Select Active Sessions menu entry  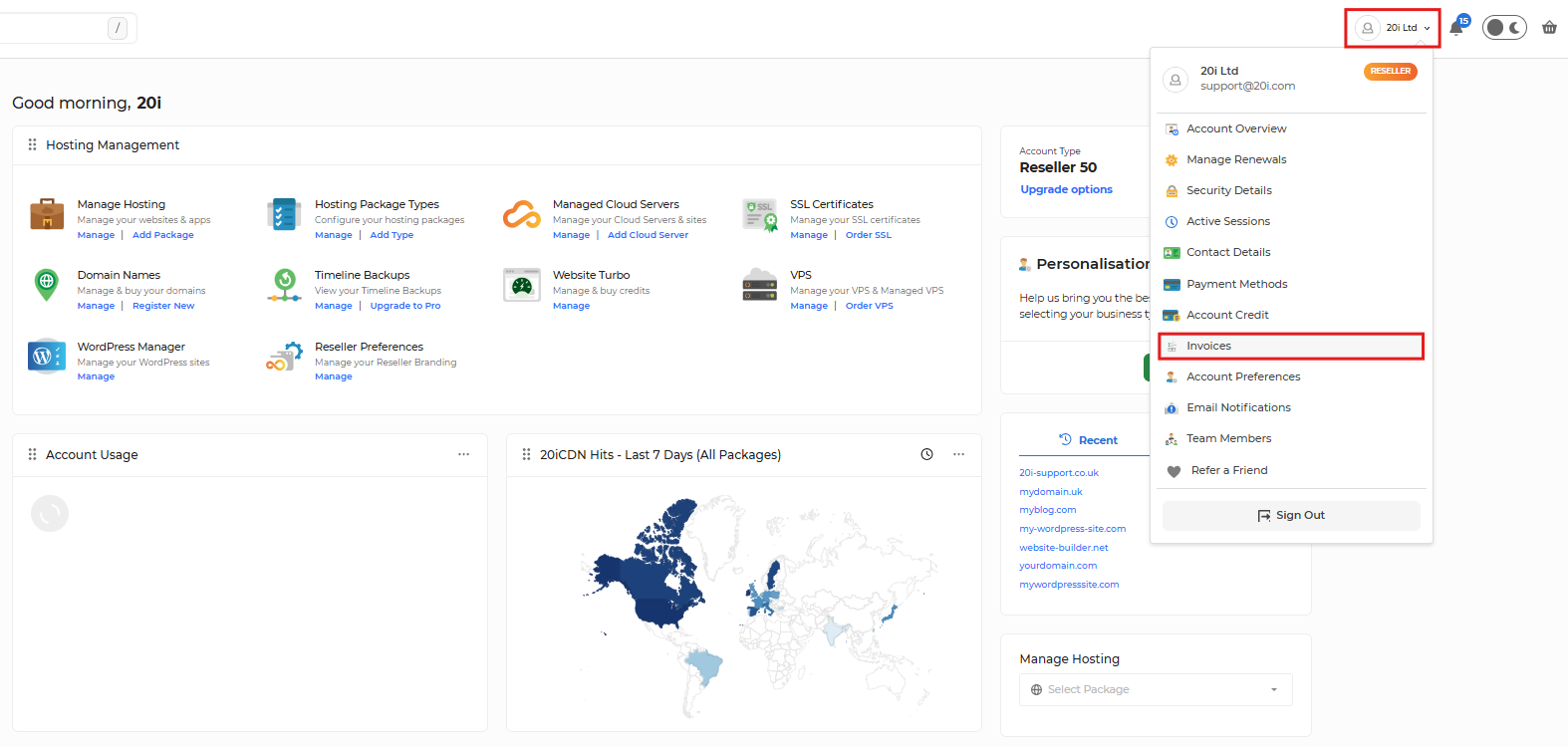coord(1291,221)
